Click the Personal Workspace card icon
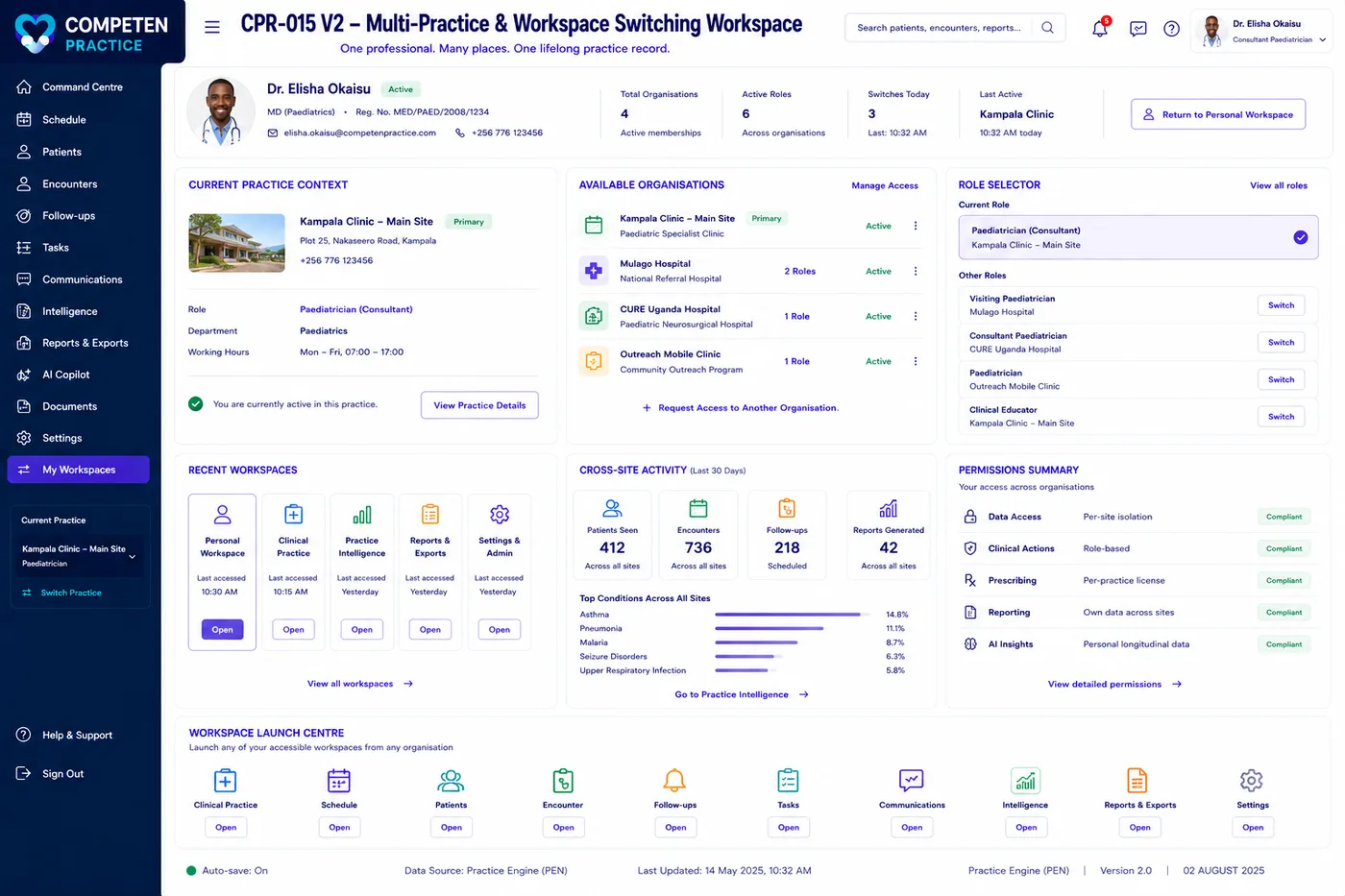The width and height of the screenshot is (1345, 896). 222,515
